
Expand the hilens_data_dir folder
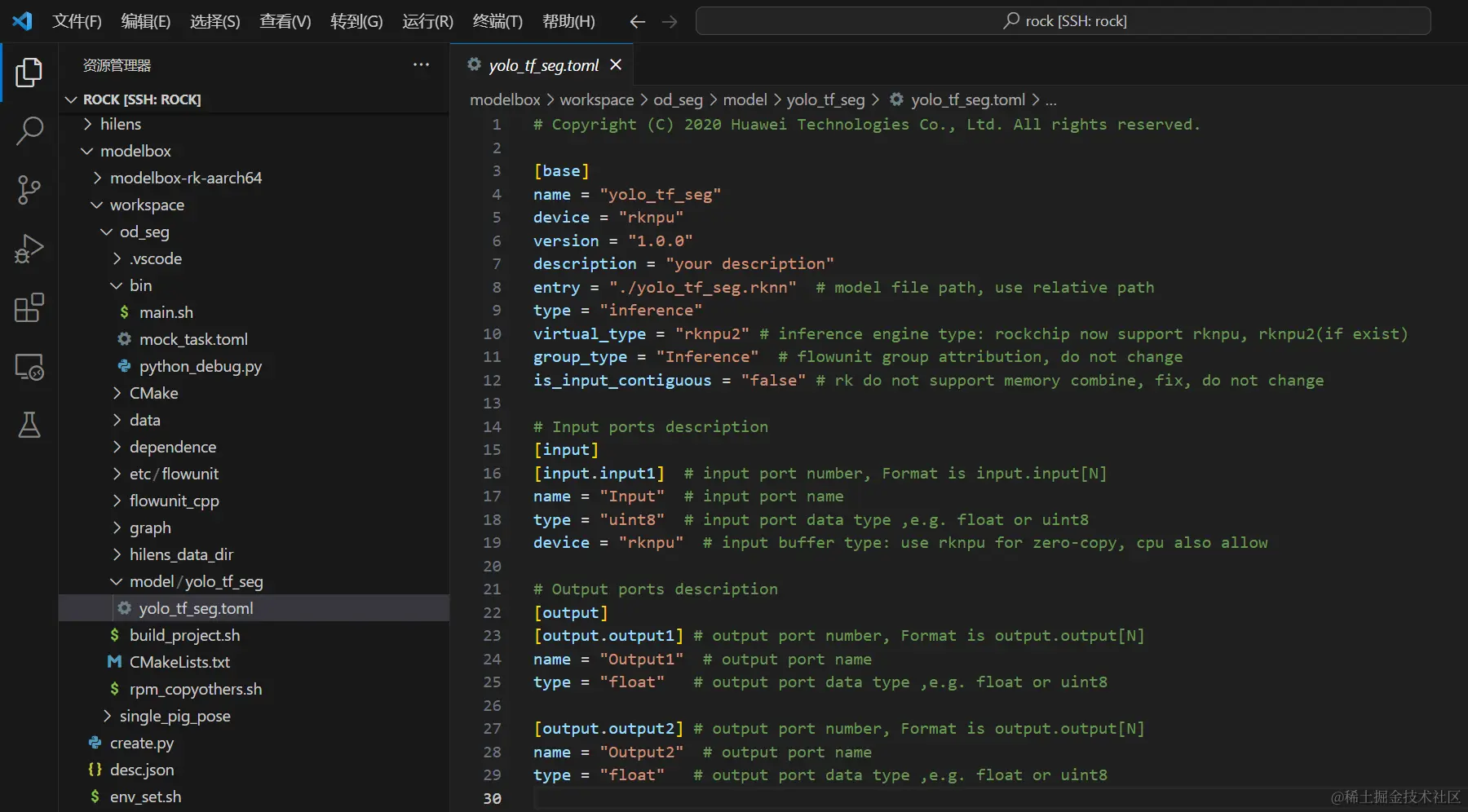(117, 554)
